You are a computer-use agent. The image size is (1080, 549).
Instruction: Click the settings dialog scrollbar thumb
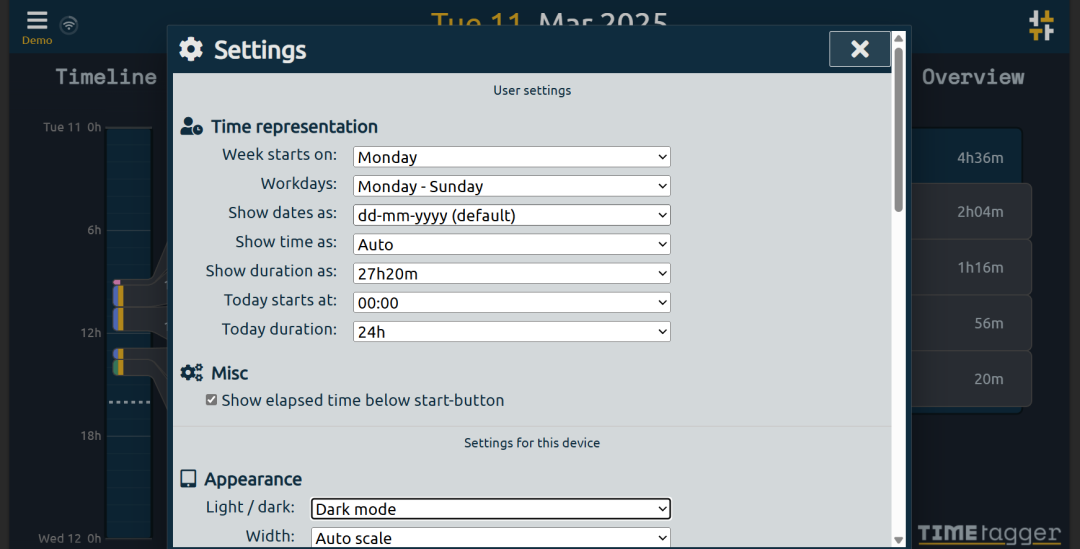coord(898,130)
